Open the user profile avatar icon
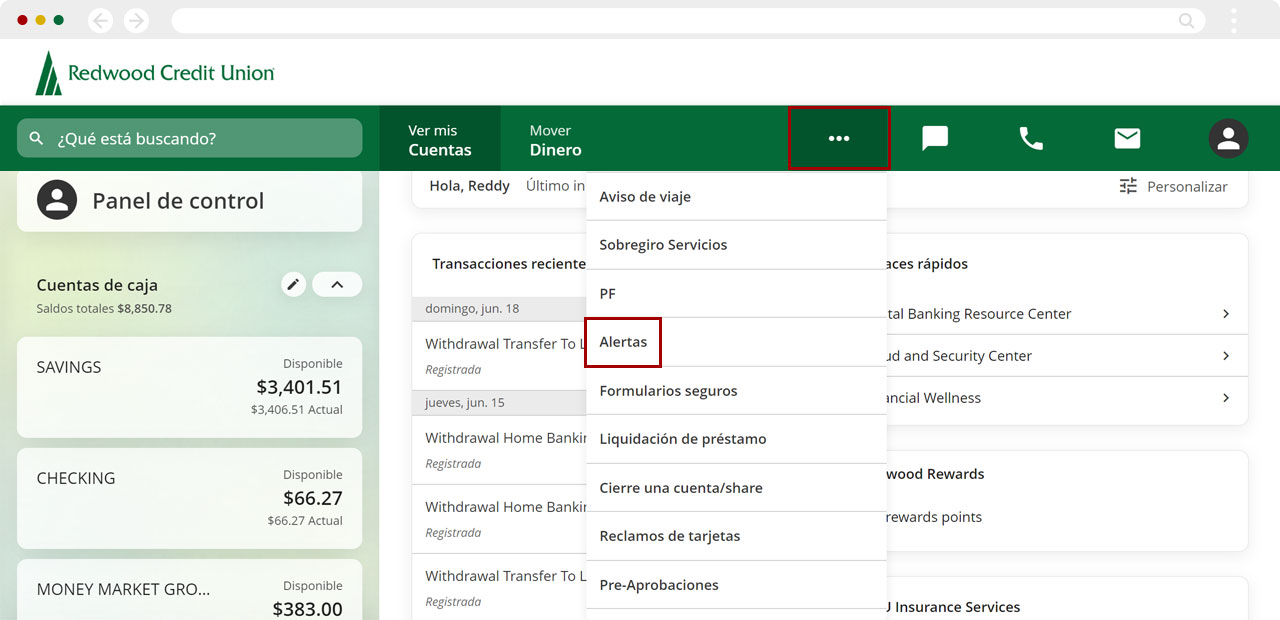The width and height of the screenshot is (1280, 620). [x=1228, y=138]
